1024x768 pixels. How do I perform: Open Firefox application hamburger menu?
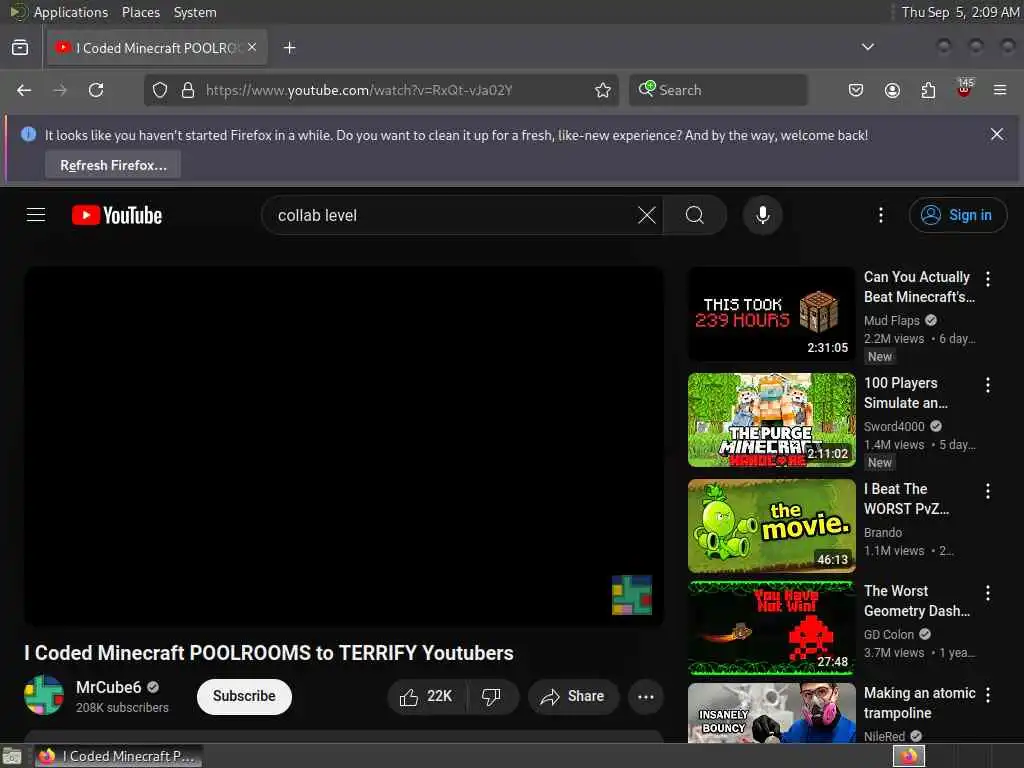tap(1000, 90)
